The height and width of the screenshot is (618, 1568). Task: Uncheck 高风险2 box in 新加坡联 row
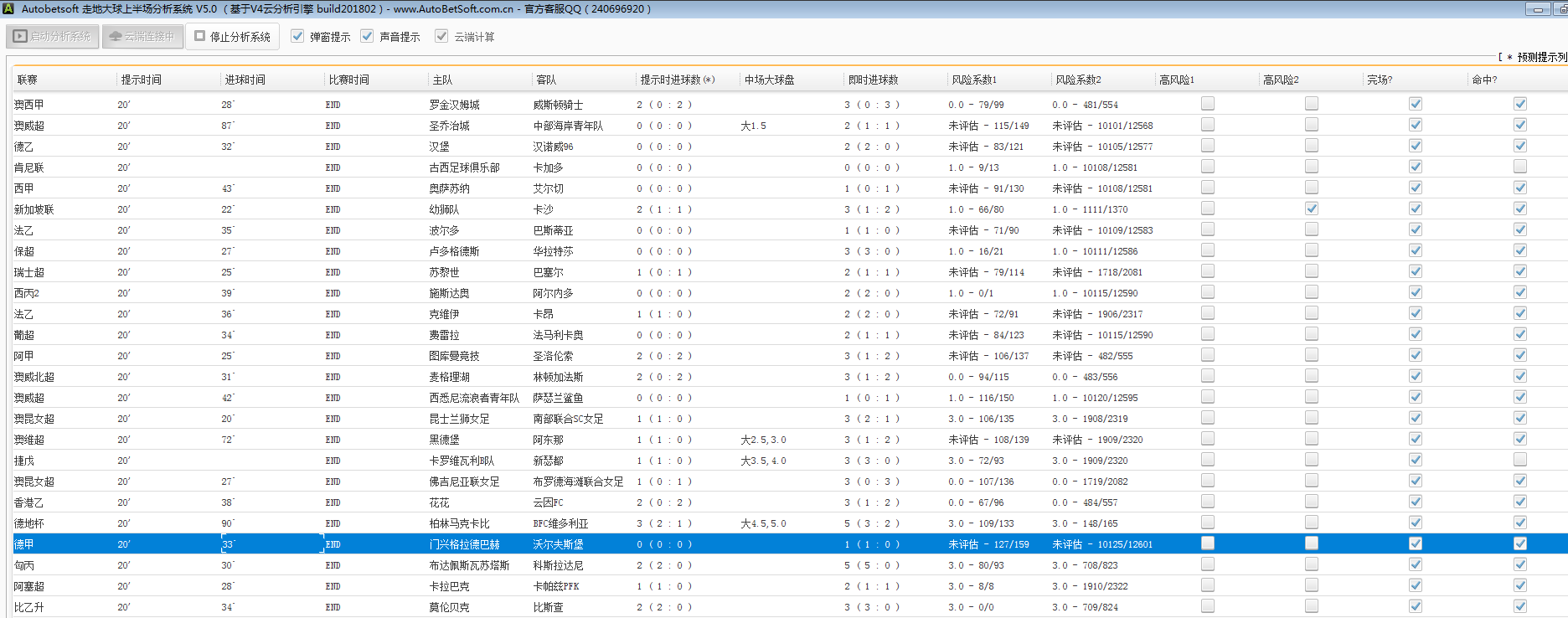tap(1311, 209)
